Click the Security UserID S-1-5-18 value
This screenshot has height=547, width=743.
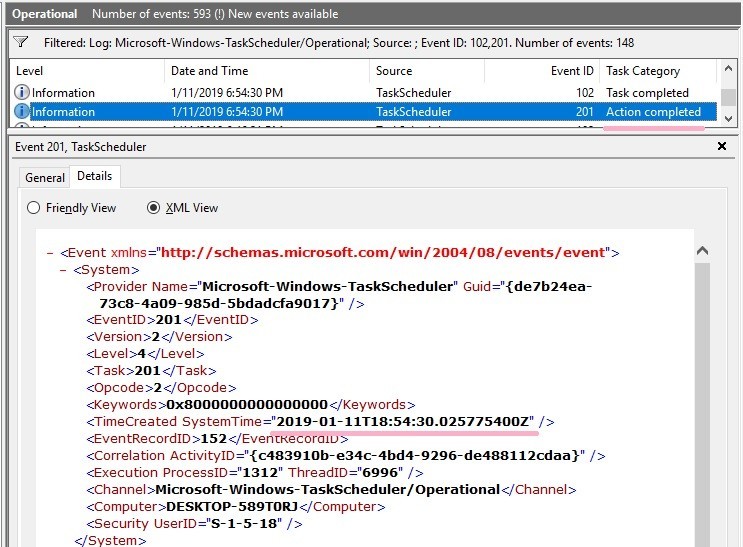tap(242, 523)
